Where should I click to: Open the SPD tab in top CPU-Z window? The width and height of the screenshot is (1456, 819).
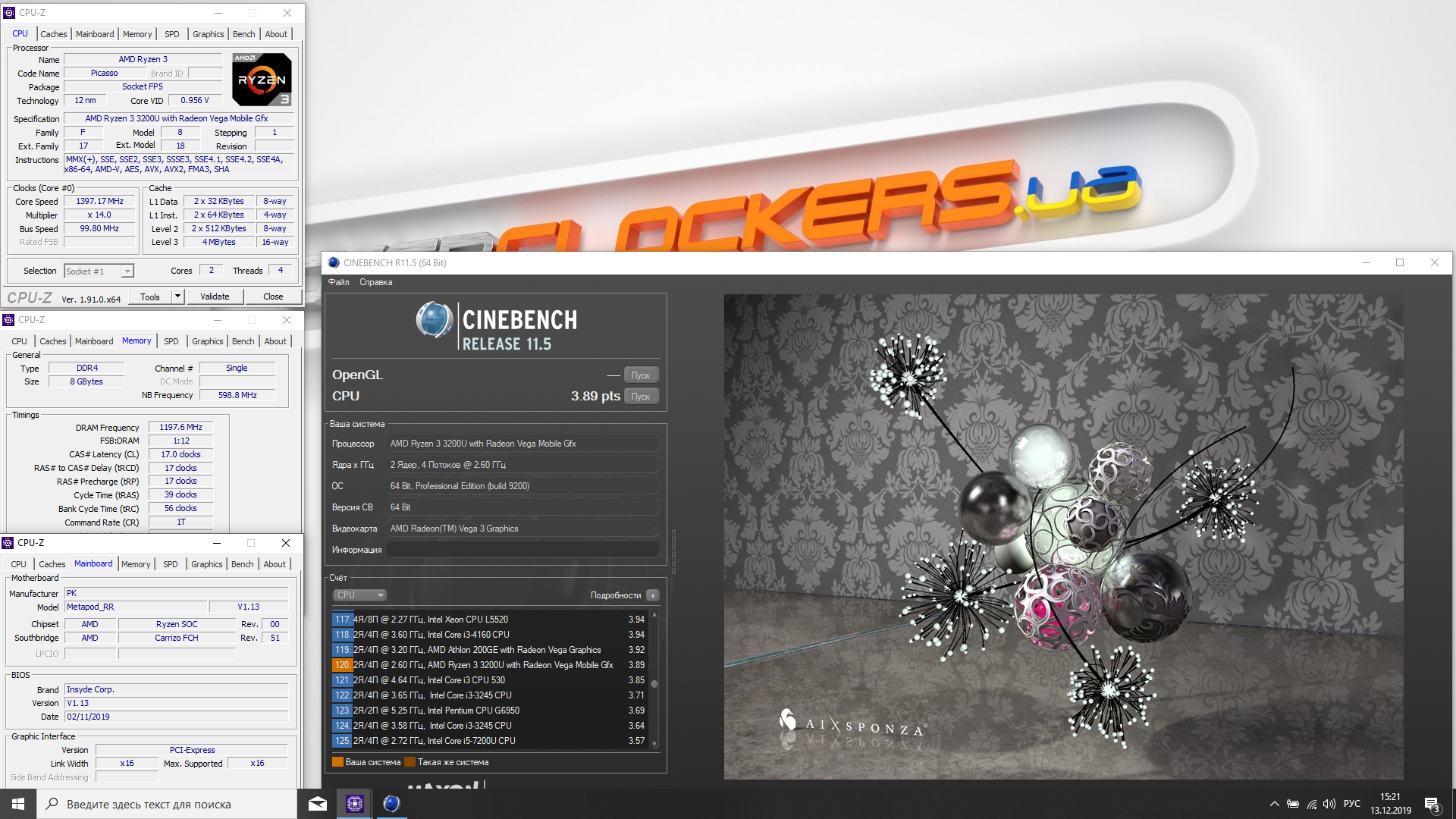click(x=172, y=34)
